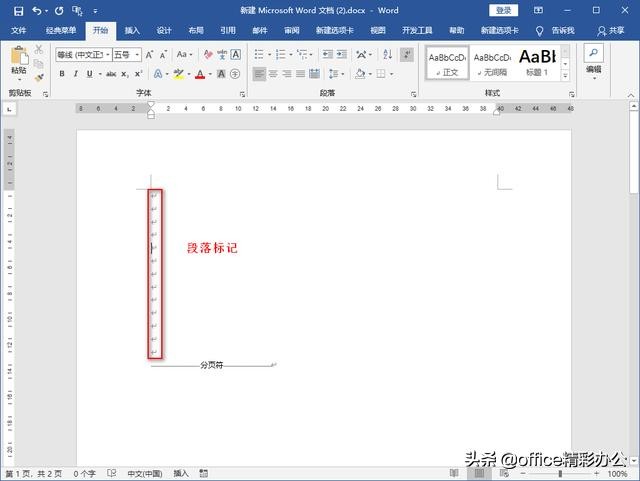This screenshot has width=640, height=481.
Task: Decrease paragraph indent
Action: tap(328, 54)
